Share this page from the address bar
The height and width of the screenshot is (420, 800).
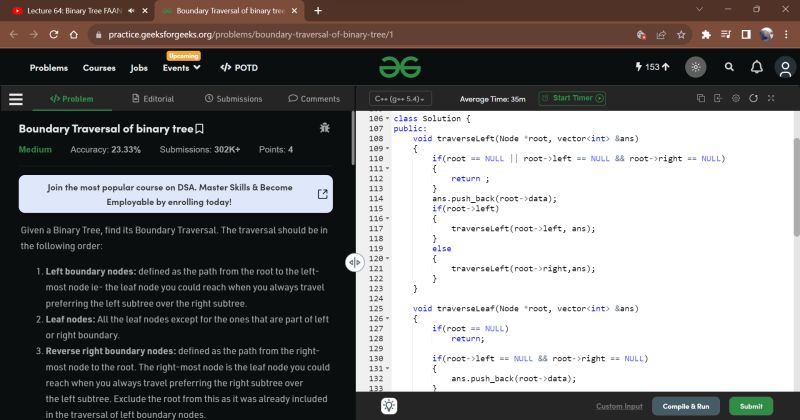pyautogui.click(x=661, y=35)
